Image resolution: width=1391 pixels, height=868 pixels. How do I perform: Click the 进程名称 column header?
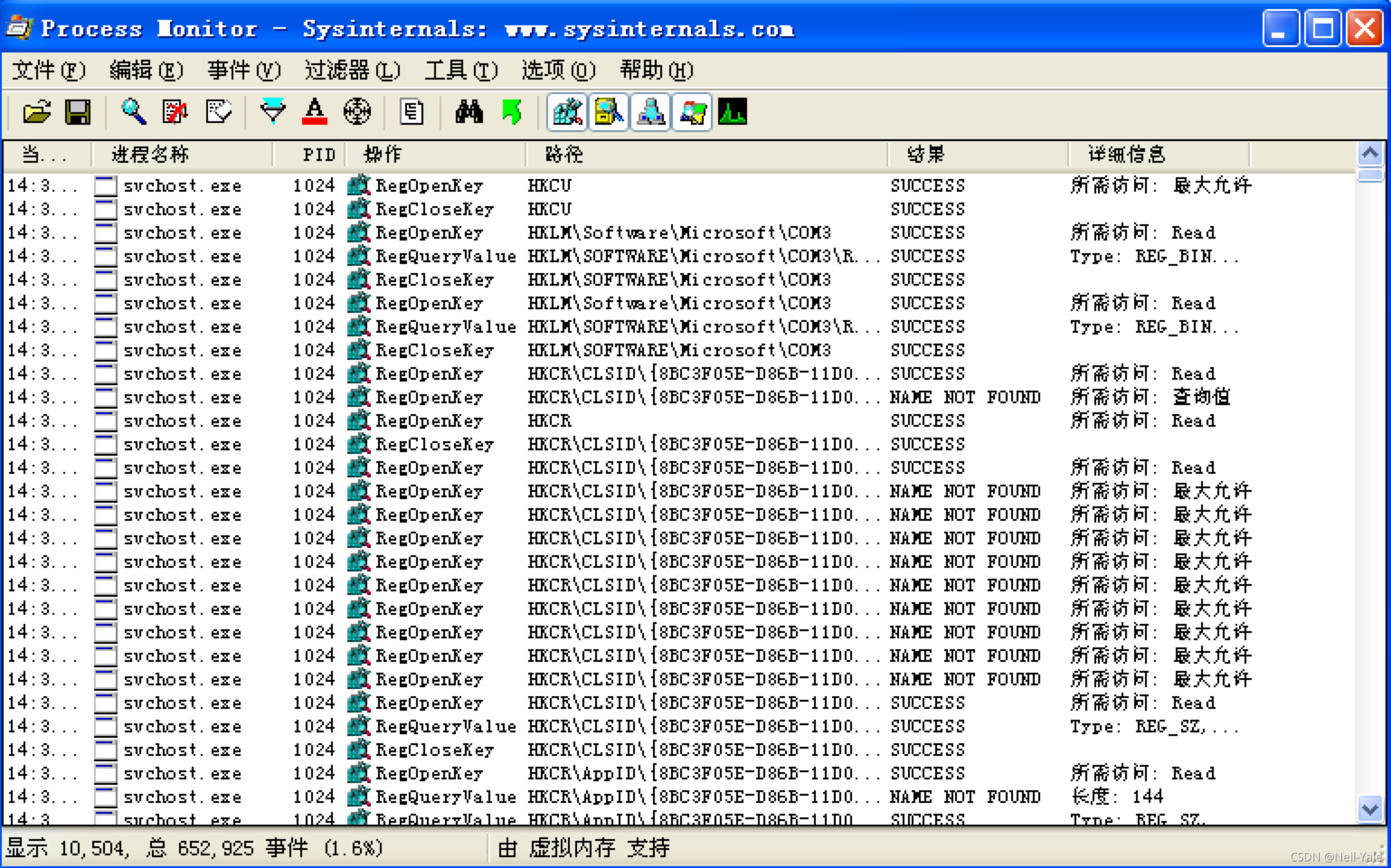(x=182, y=155)
